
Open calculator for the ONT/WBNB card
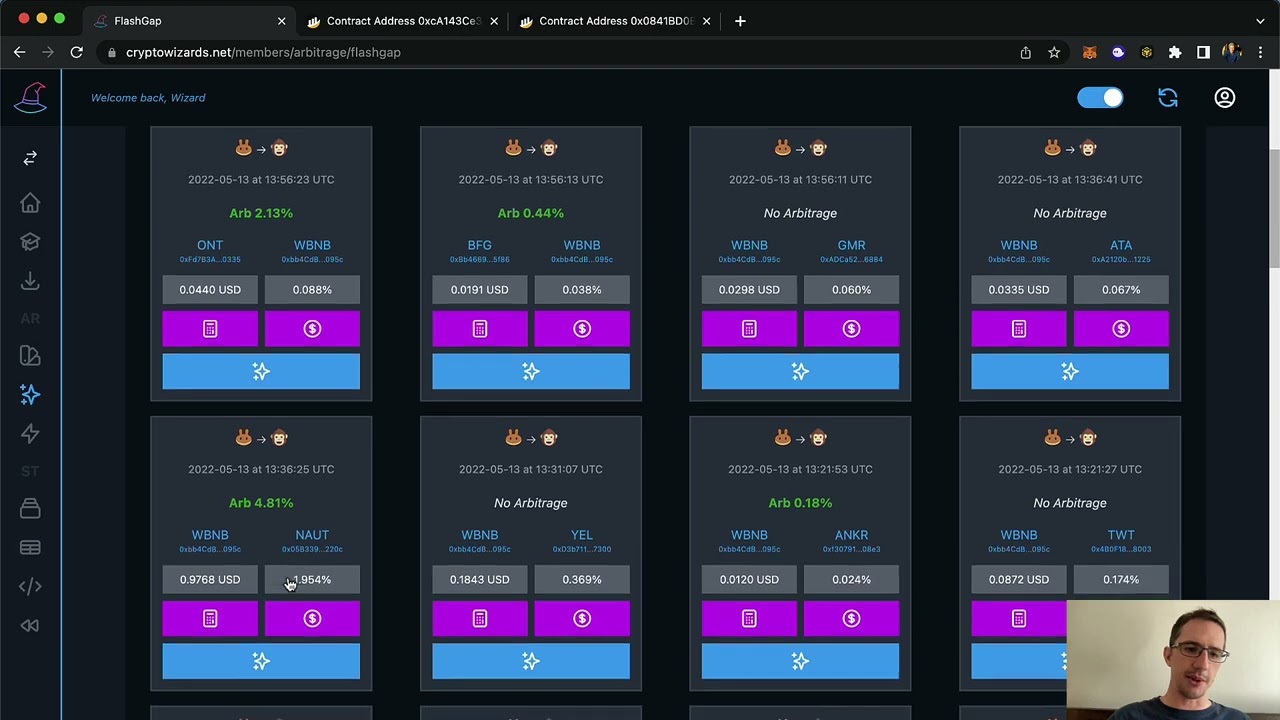pos(210,329)
